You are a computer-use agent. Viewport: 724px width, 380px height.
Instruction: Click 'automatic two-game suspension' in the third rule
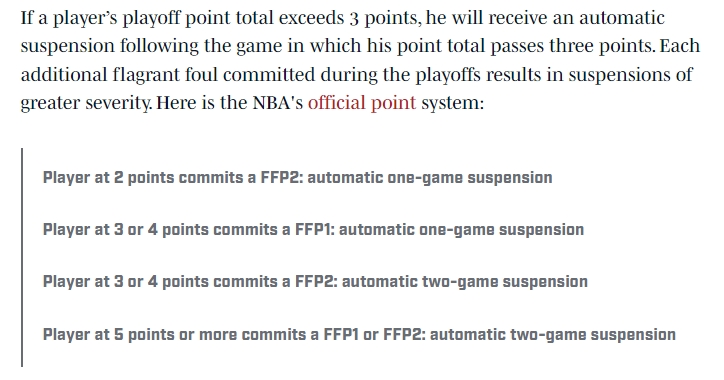pyautogui.click(x=465, y=282)
